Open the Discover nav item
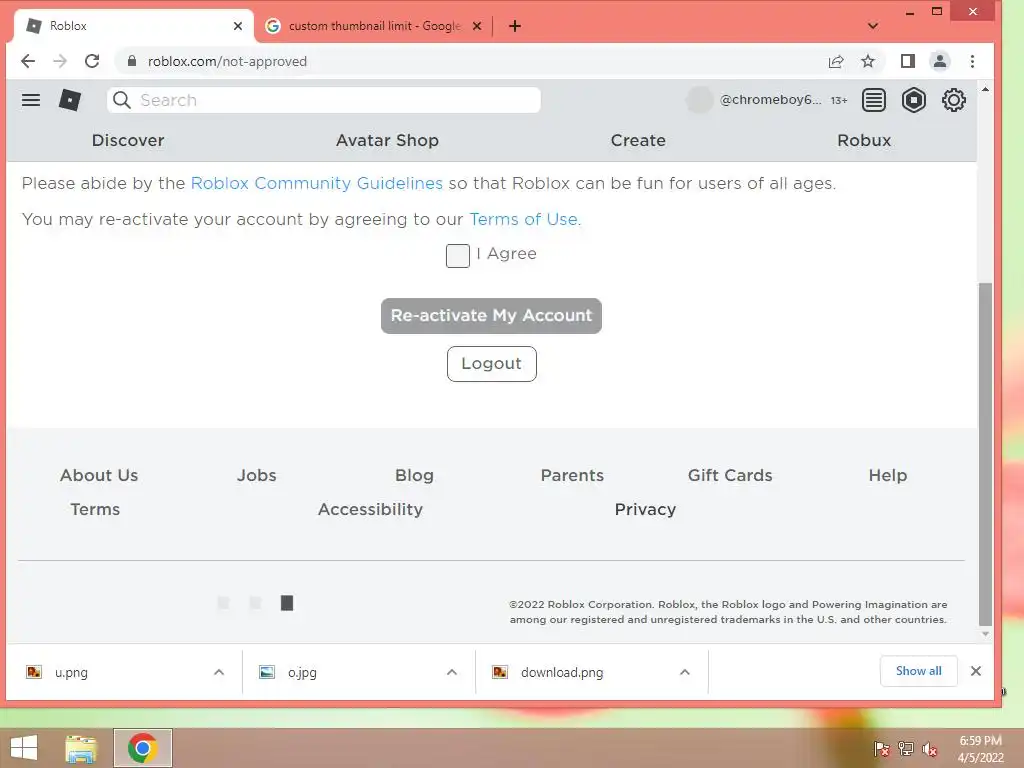Viewport: 1024px width, 768px height. 128,140
